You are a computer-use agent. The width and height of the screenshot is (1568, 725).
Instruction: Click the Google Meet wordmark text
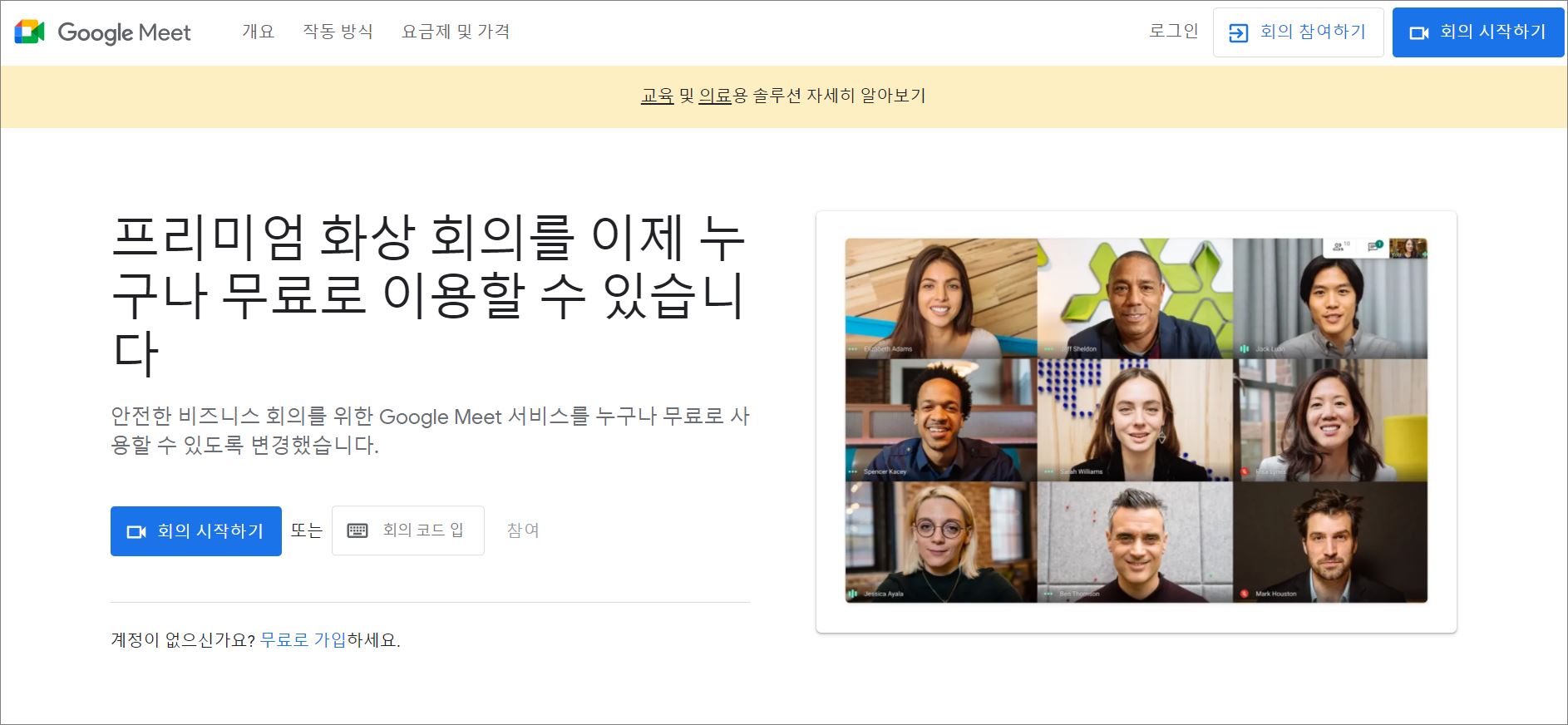124,32
